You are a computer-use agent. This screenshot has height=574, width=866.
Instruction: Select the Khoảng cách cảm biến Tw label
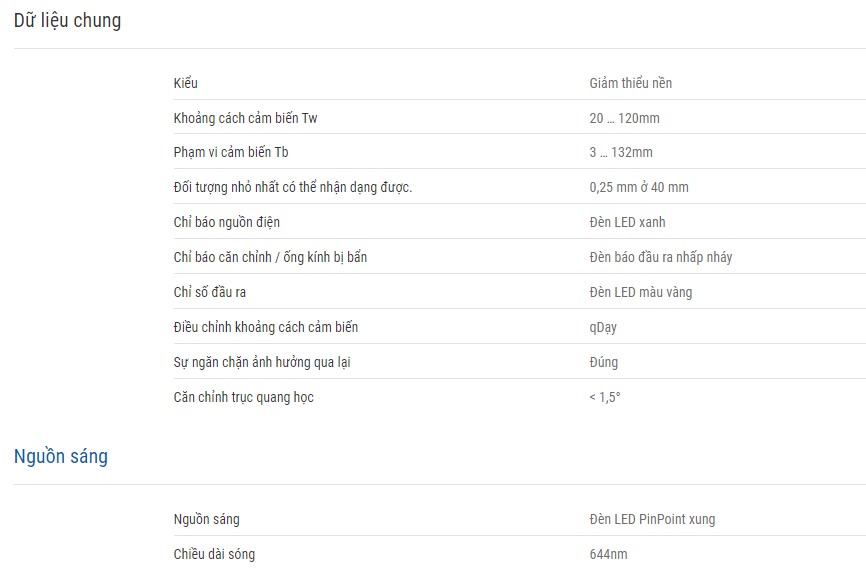[245, 118]
